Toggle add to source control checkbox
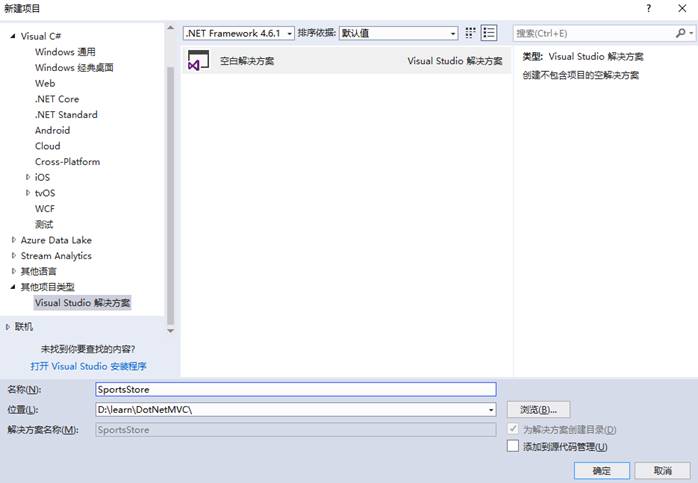 [513, 446]
